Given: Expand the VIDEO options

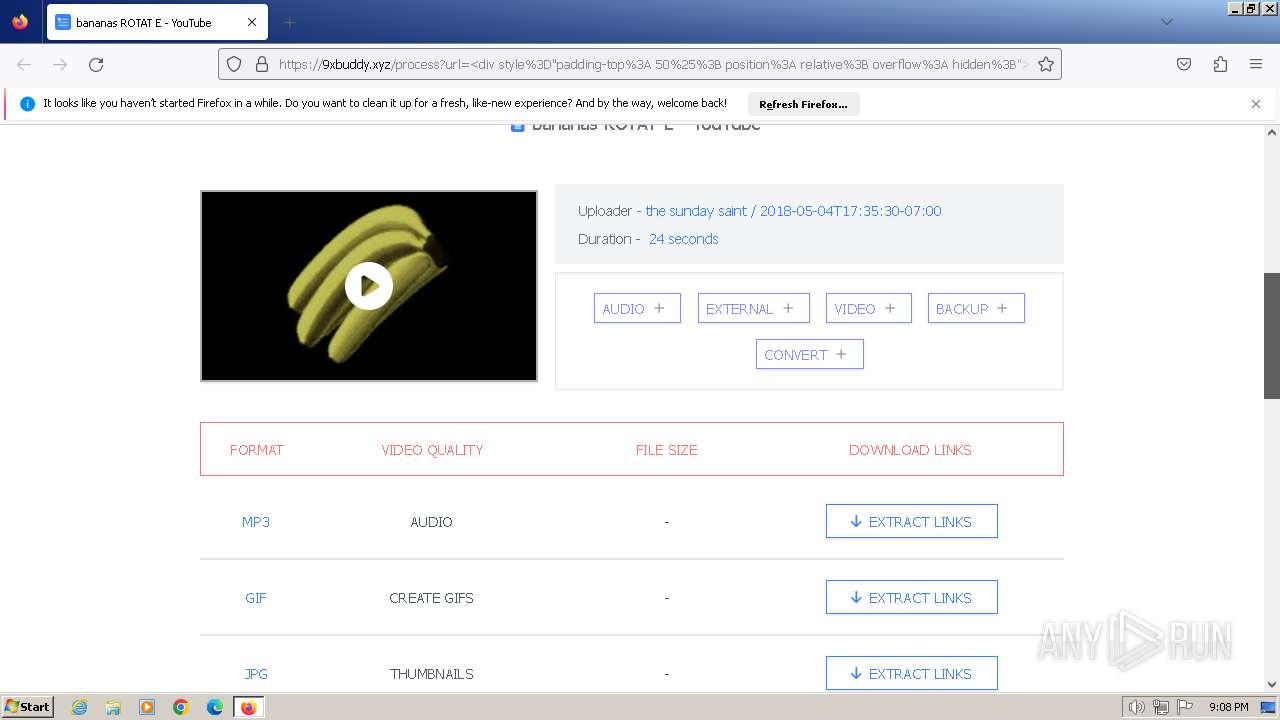Looking at the screenshot, I should point(869,309).
